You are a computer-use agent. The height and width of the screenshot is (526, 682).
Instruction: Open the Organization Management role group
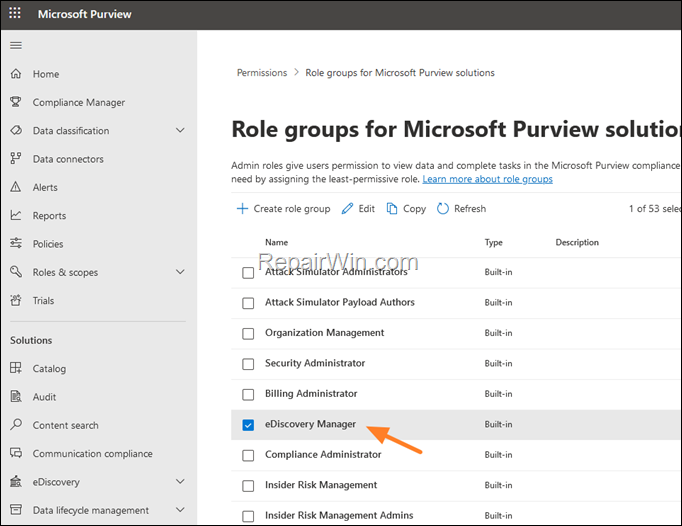coord(324,333)
